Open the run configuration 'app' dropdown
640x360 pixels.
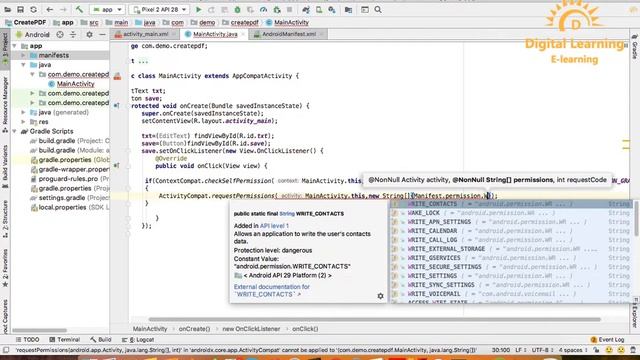pos(107,9)
